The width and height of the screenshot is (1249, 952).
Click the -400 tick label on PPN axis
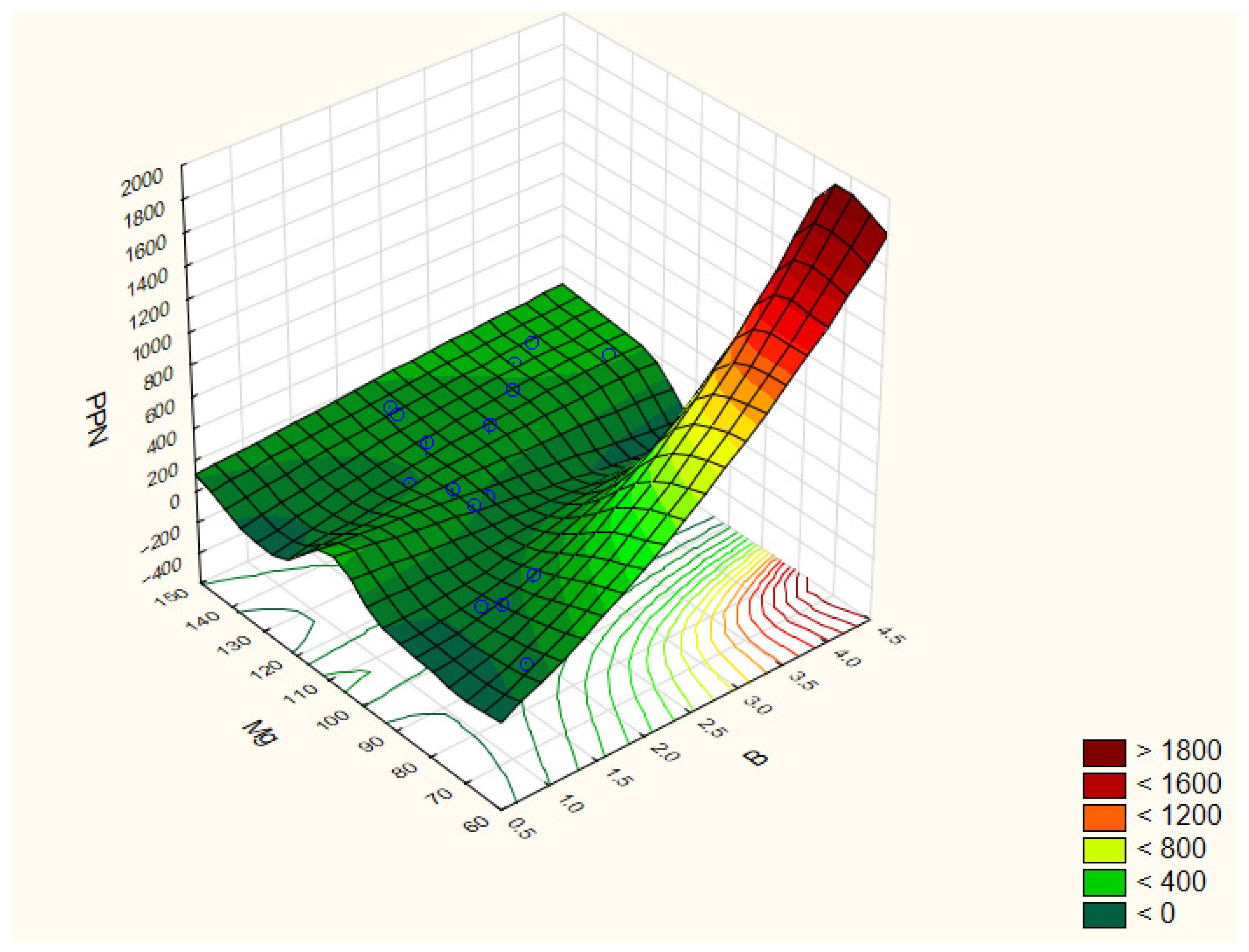pyautogui.click(x=162, y=569)
